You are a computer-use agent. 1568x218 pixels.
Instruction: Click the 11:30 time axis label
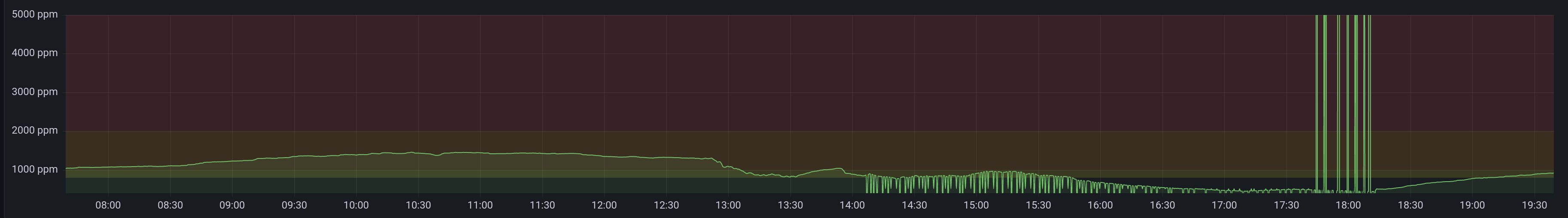(542, 205)
